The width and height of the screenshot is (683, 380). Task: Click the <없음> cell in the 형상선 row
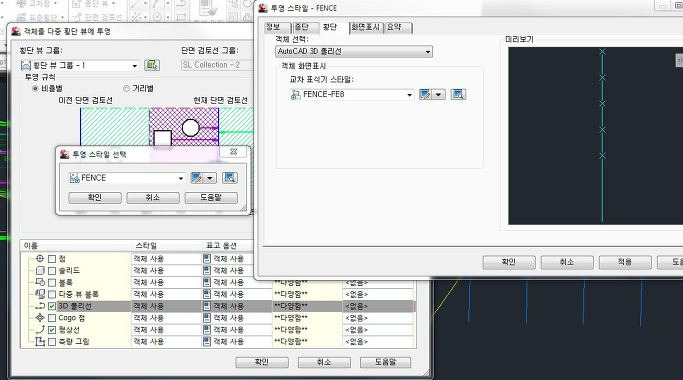tap(378, 330)
